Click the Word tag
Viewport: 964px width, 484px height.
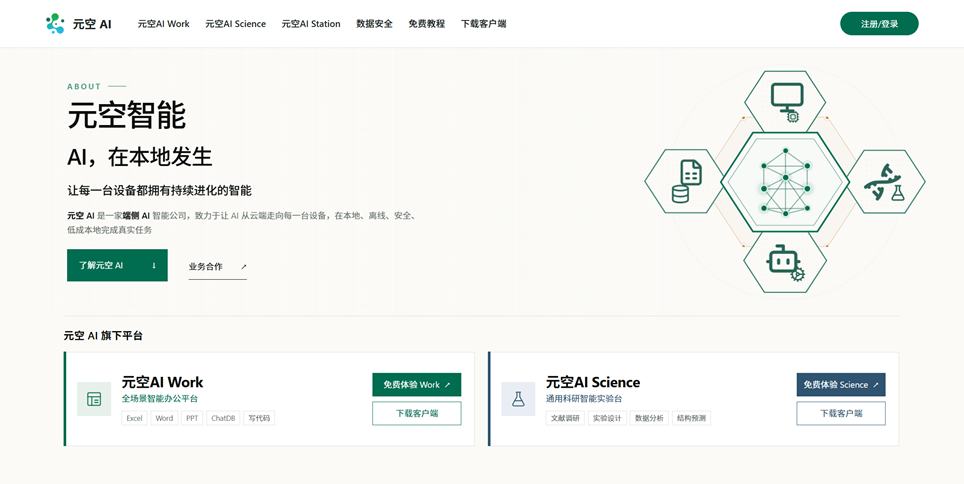coord(164,418)
